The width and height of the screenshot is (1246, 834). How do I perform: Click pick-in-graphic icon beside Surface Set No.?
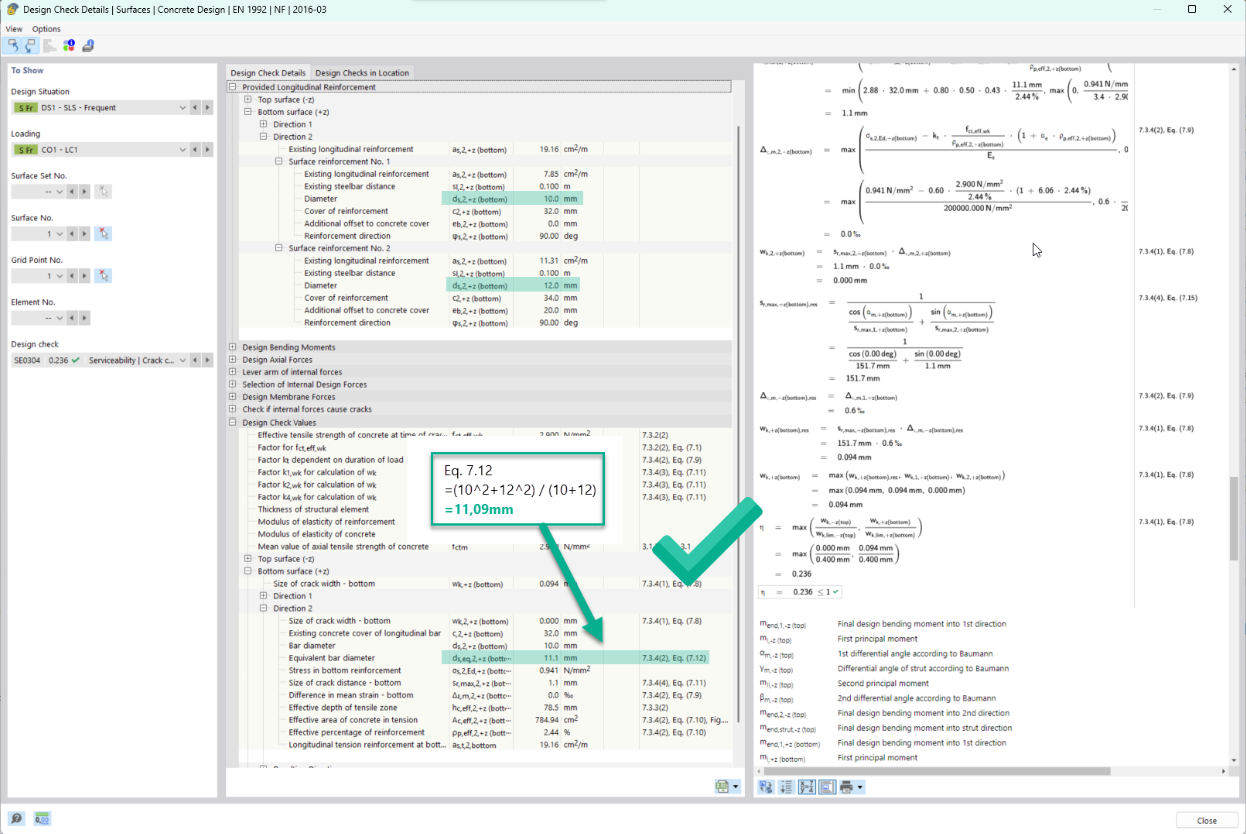[103, 191]
